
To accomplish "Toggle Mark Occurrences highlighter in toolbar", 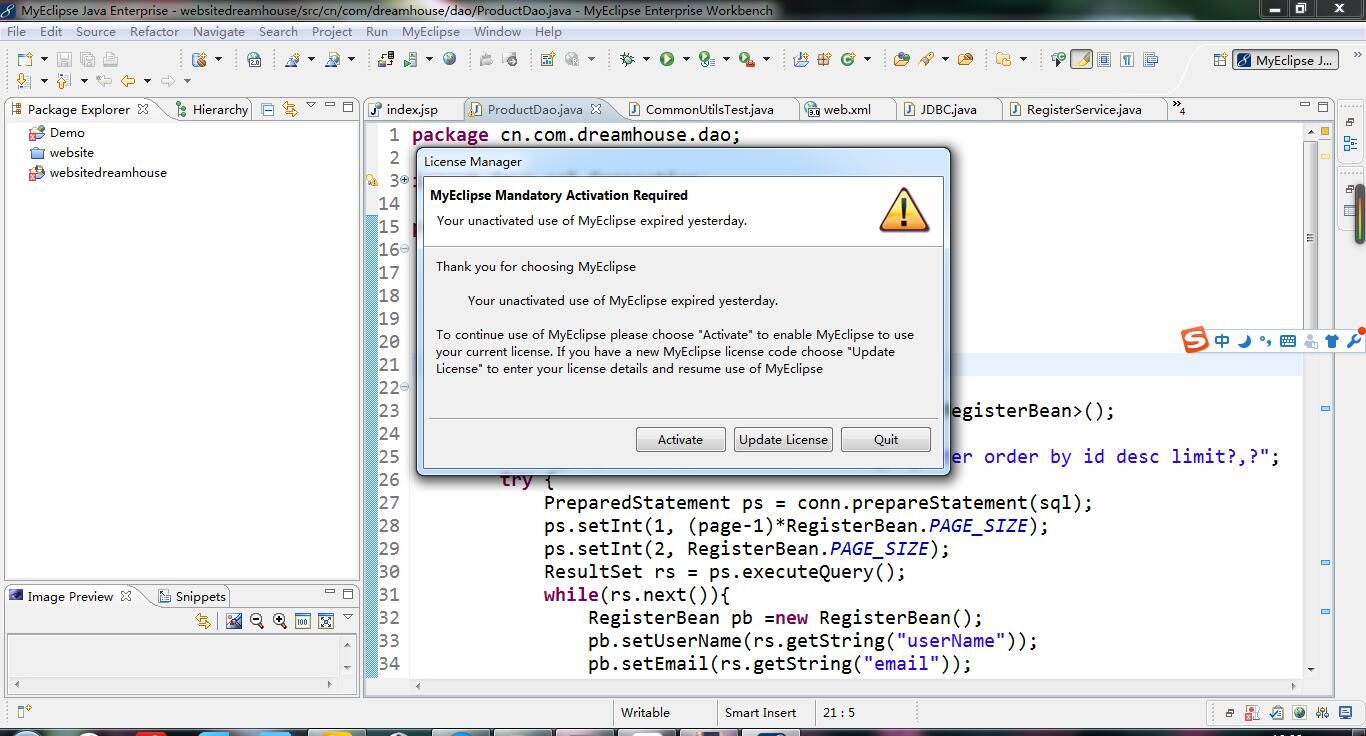I will click(1081, 60).
